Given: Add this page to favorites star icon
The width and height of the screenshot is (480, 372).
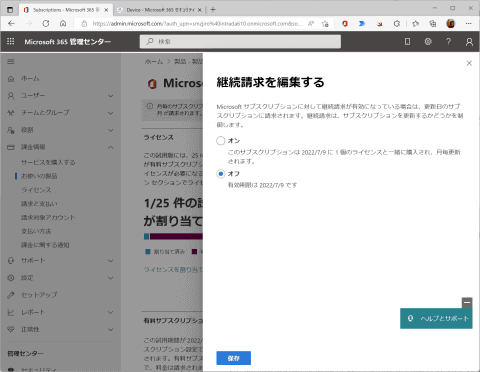Looking at the screenshot, I should tap(325, 23).
